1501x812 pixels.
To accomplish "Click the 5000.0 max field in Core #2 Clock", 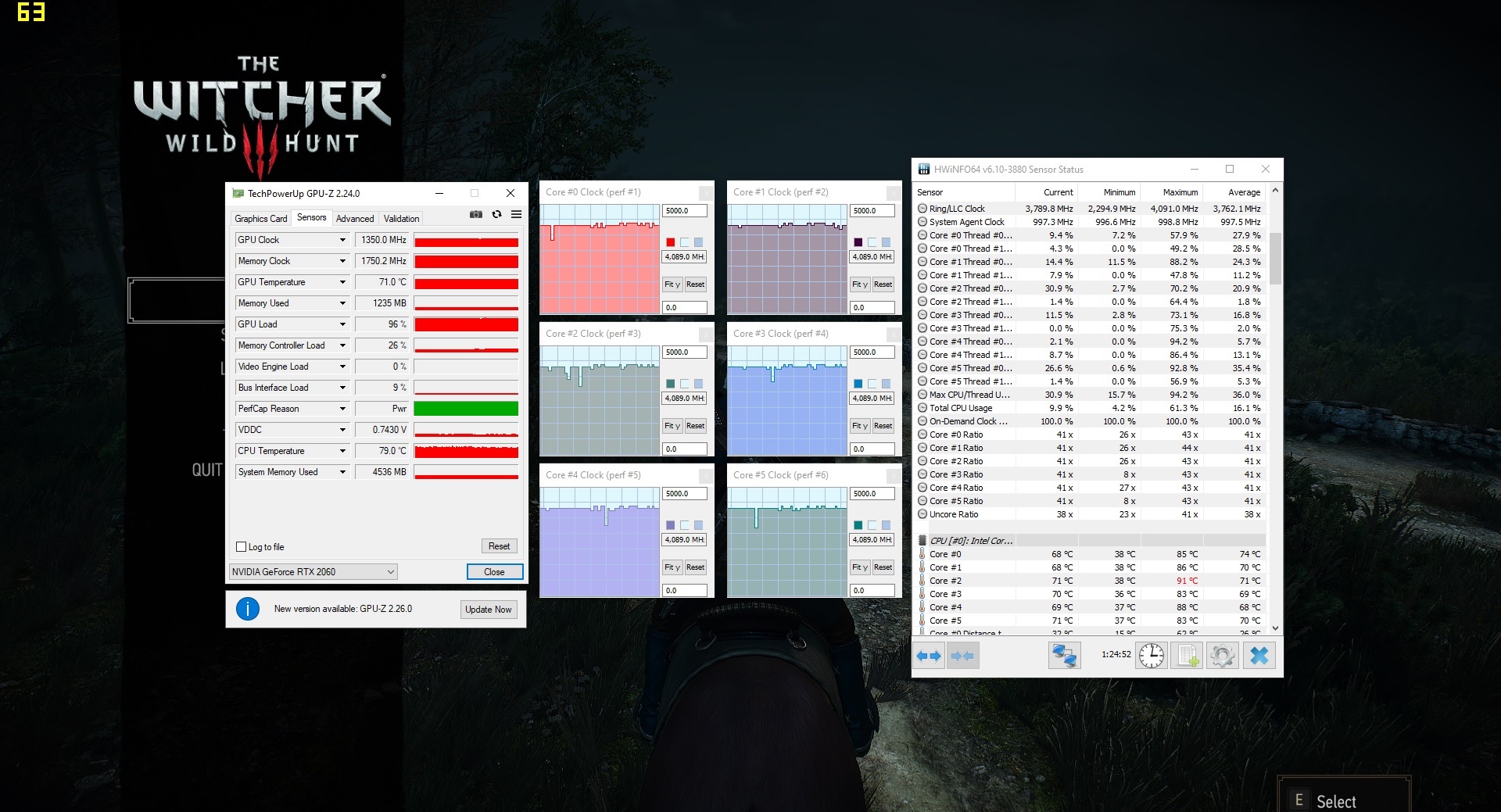I will pyautogui.click(x=685, y=352).
